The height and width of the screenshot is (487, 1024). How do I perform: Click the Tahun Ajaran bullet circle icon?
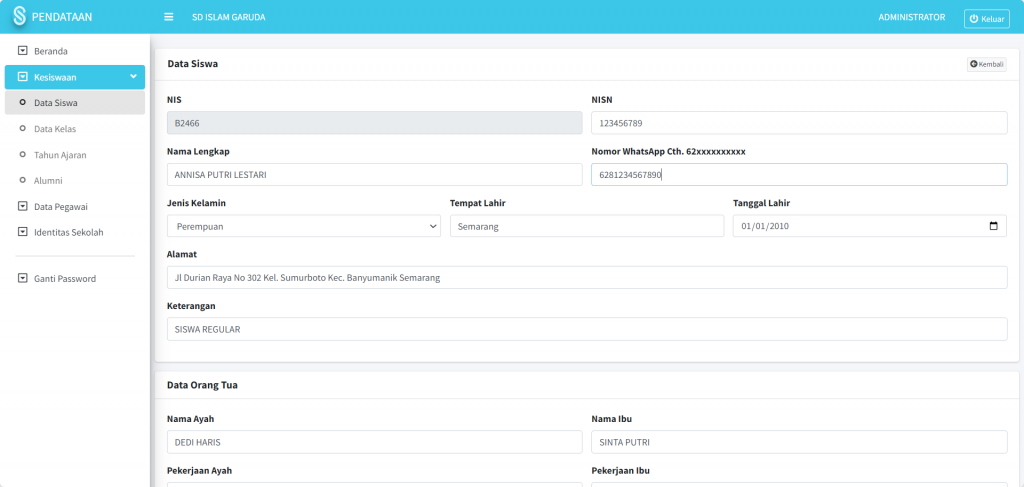point(23,155)
